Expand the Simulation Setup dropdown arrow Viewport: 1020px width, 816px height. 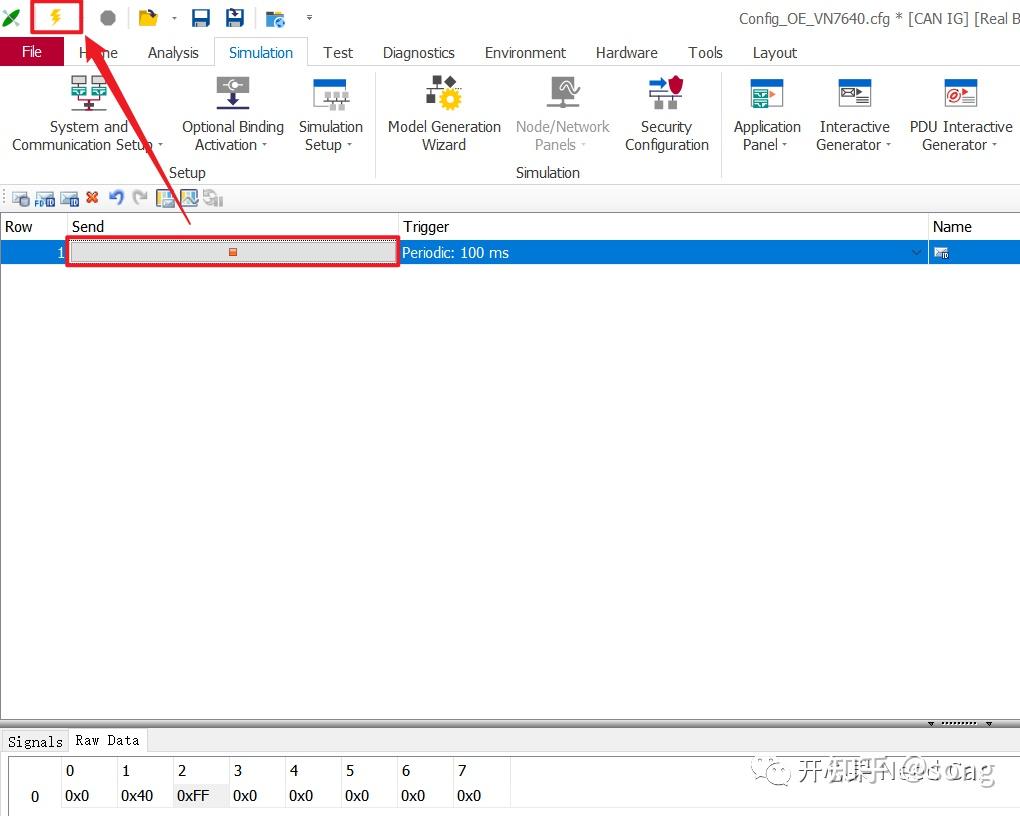pyautogui.click(x=349, y=145)
